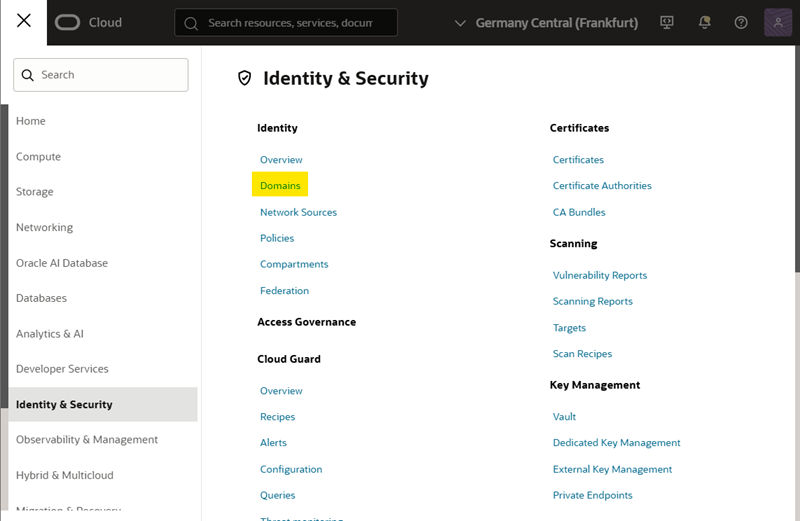Screen dimensions: 800x521
Task: Open Policies link under Identity
Action: tap(277, 238)
